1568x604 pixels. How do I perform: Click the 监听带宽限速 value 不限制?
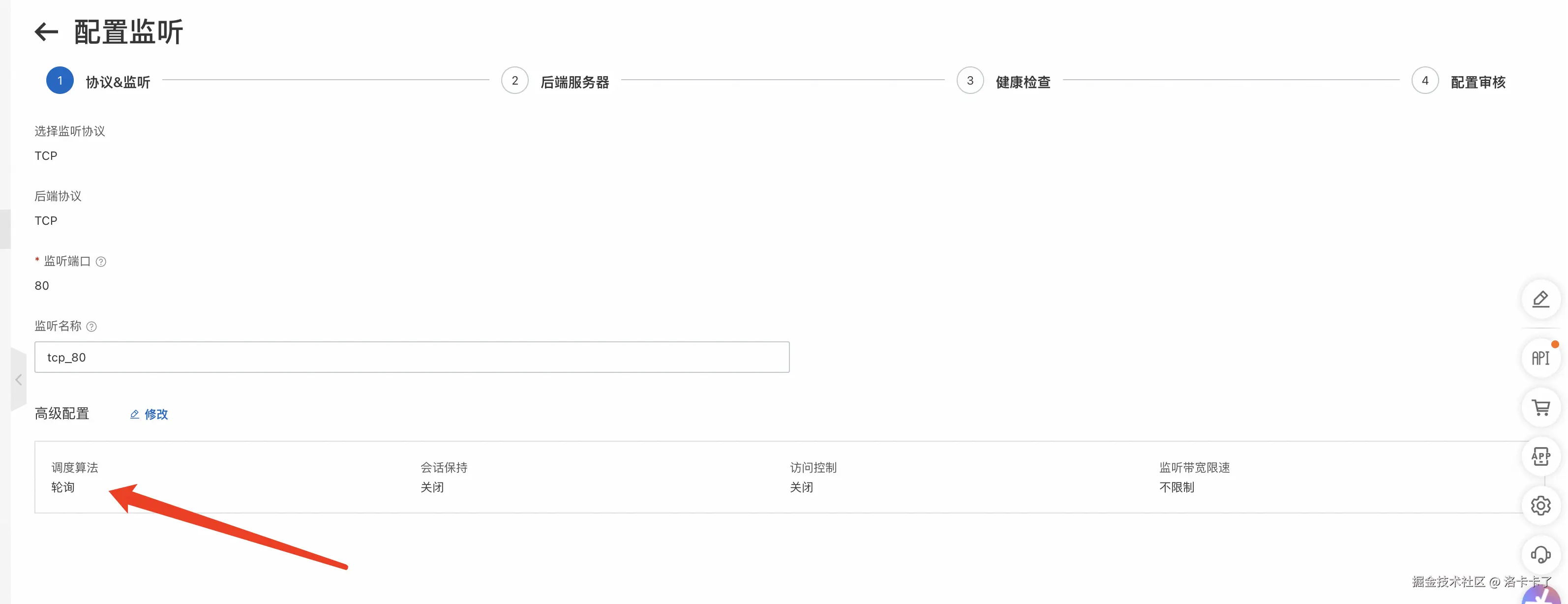[x=1176, y=487]
